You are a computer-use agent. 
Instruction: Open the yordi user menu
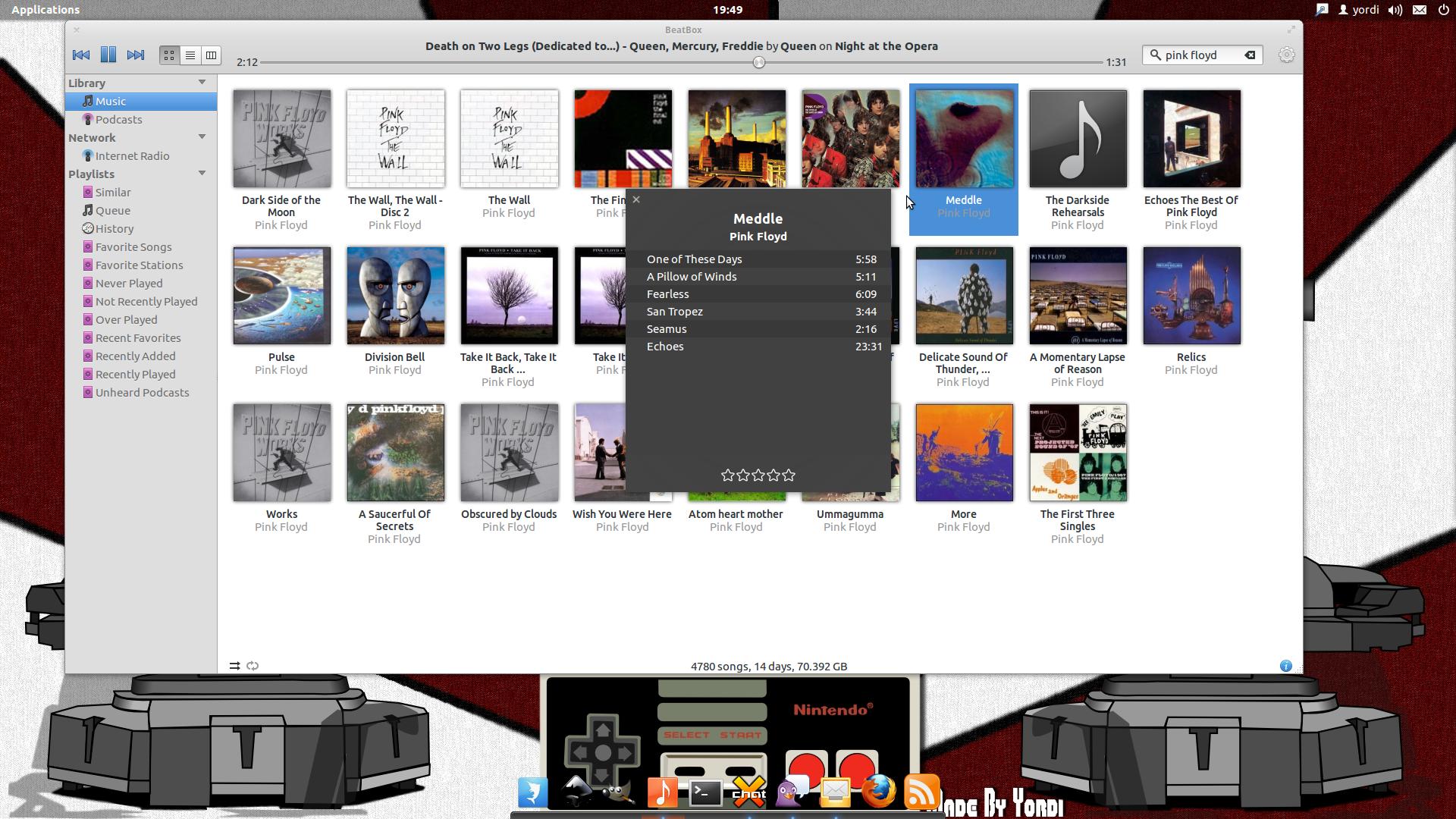(x=1359, y=9)
